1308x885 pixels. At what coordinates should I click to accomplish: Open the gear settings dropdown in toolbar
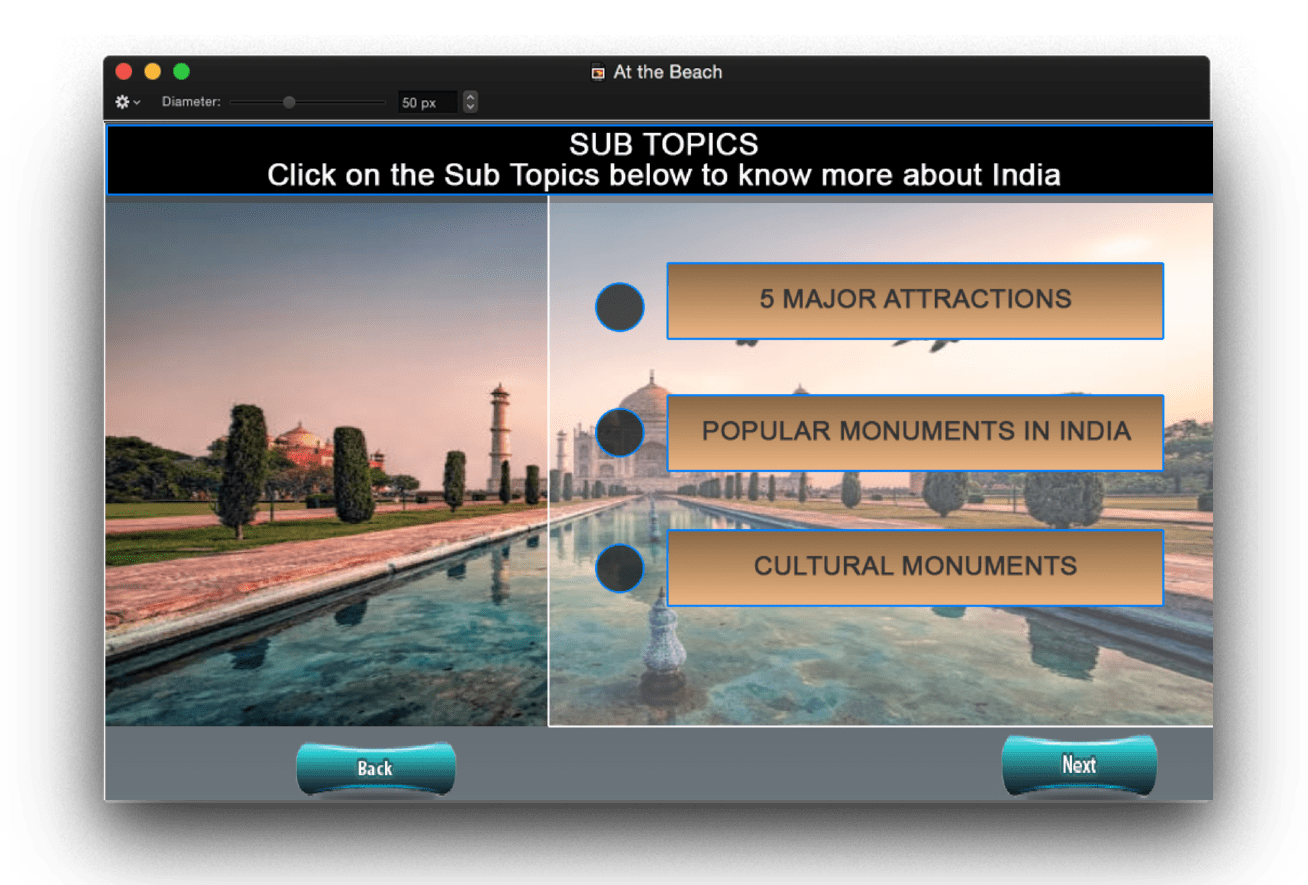[x=127, y=102]
